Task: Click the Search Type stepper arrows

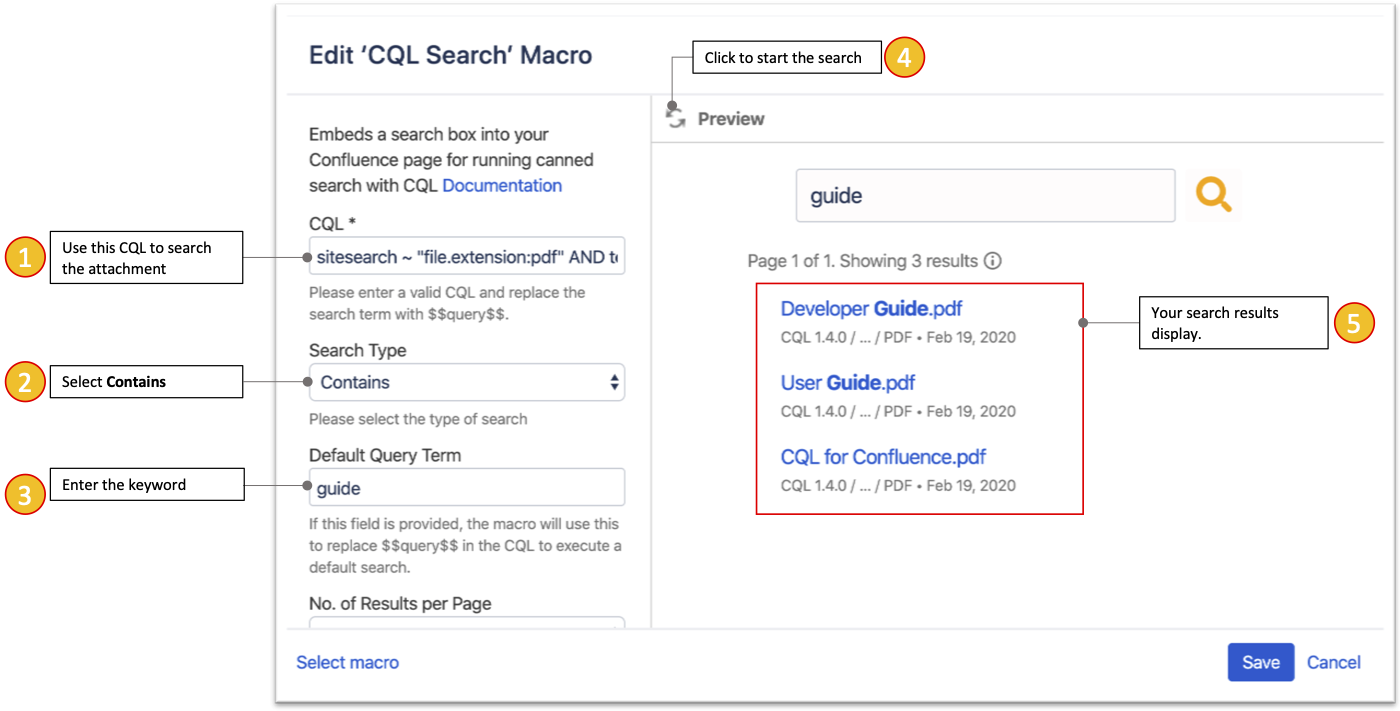Action: pyautogui.click(x=613, y=382)
